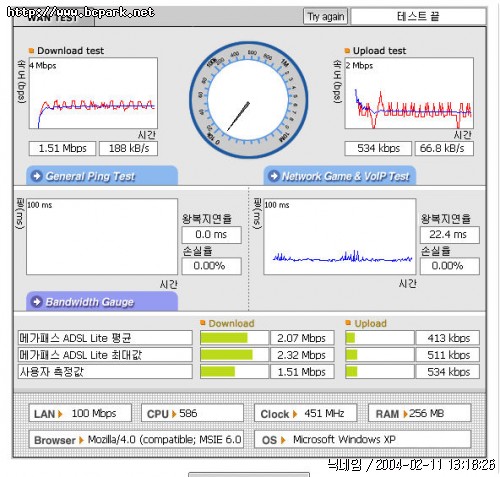Click the orange arrow after Clock label
Screen dimensions: 500x477
[x=295, y=414]
